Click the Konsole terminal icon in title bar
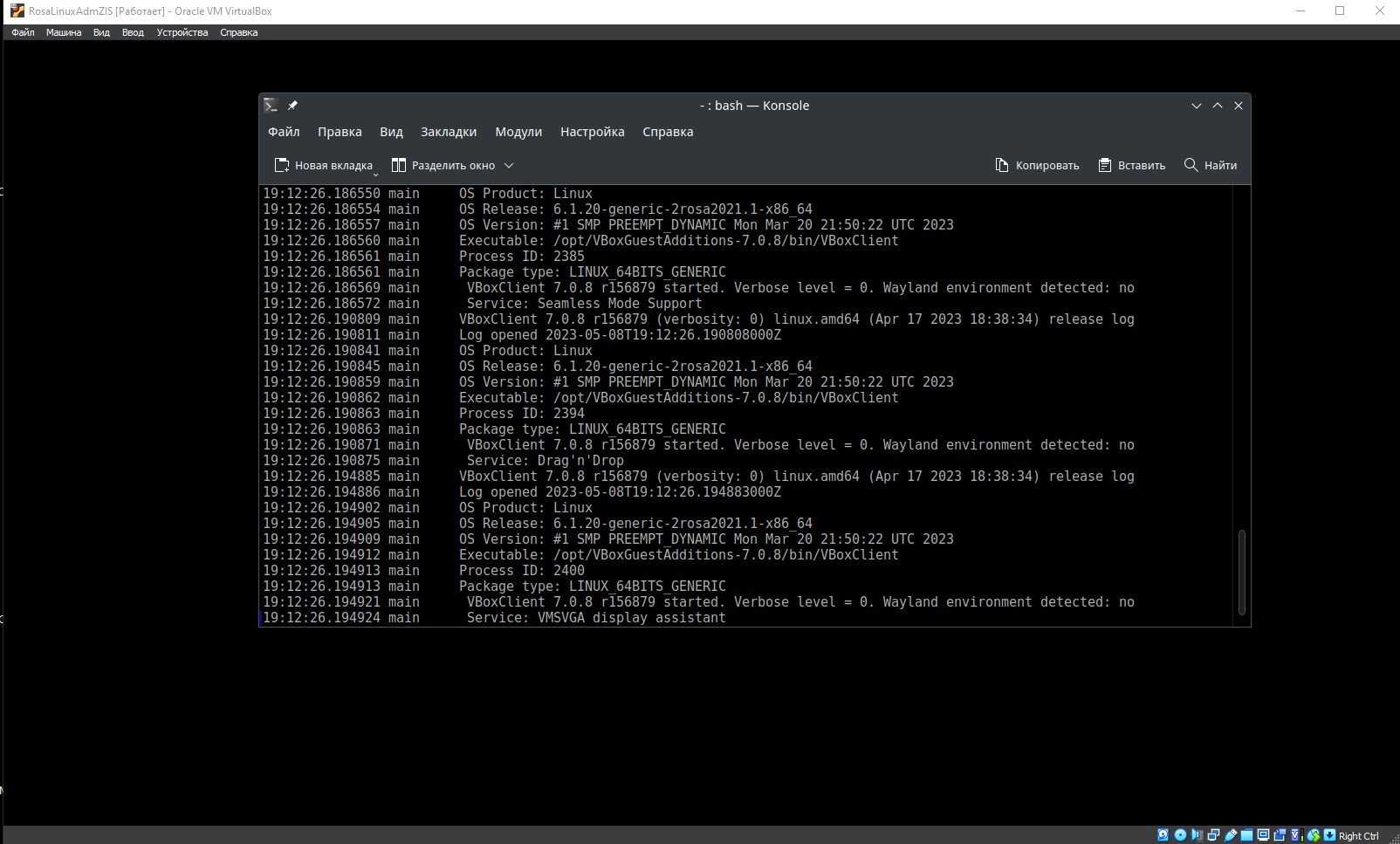Screen dimensions: 1400x844 [x=271, y=106]
